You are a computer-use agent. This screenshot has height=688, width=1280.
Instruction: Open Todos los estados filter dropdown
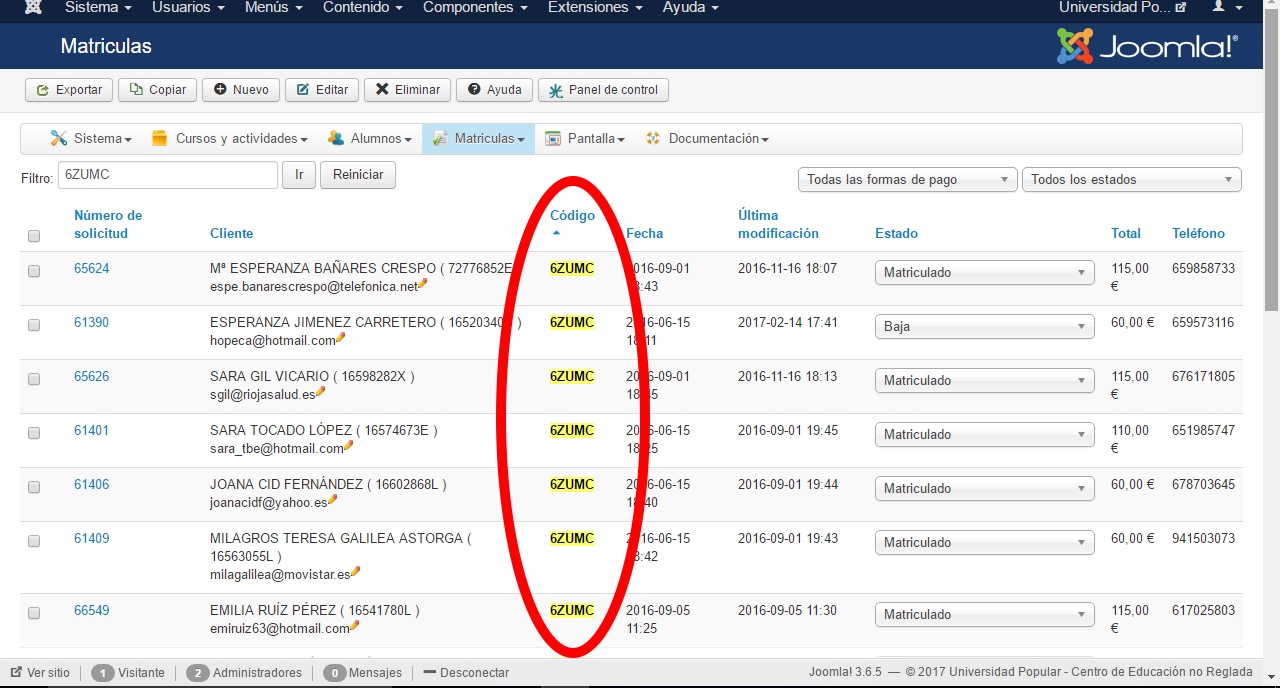point(1131,180)
